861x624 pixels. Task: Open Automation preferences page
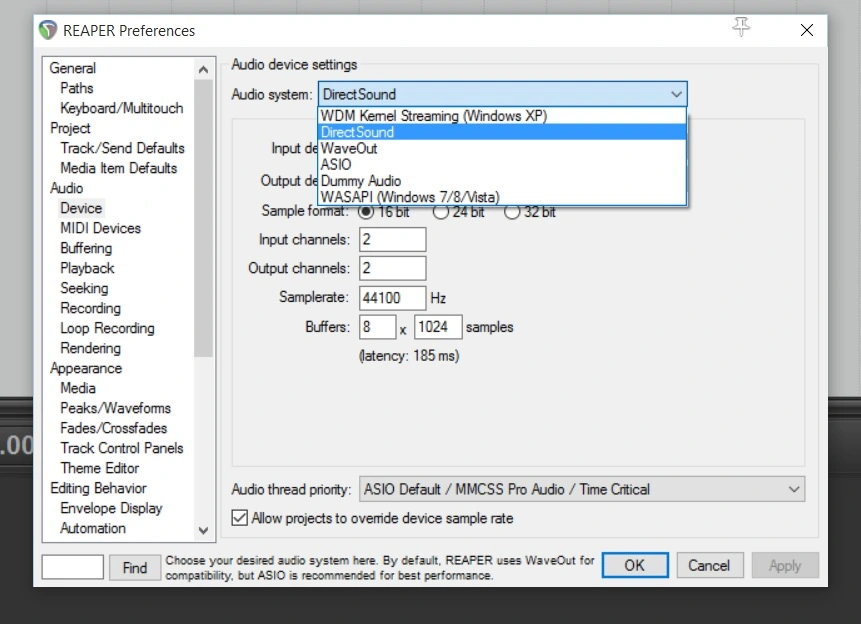coord(93,528)
